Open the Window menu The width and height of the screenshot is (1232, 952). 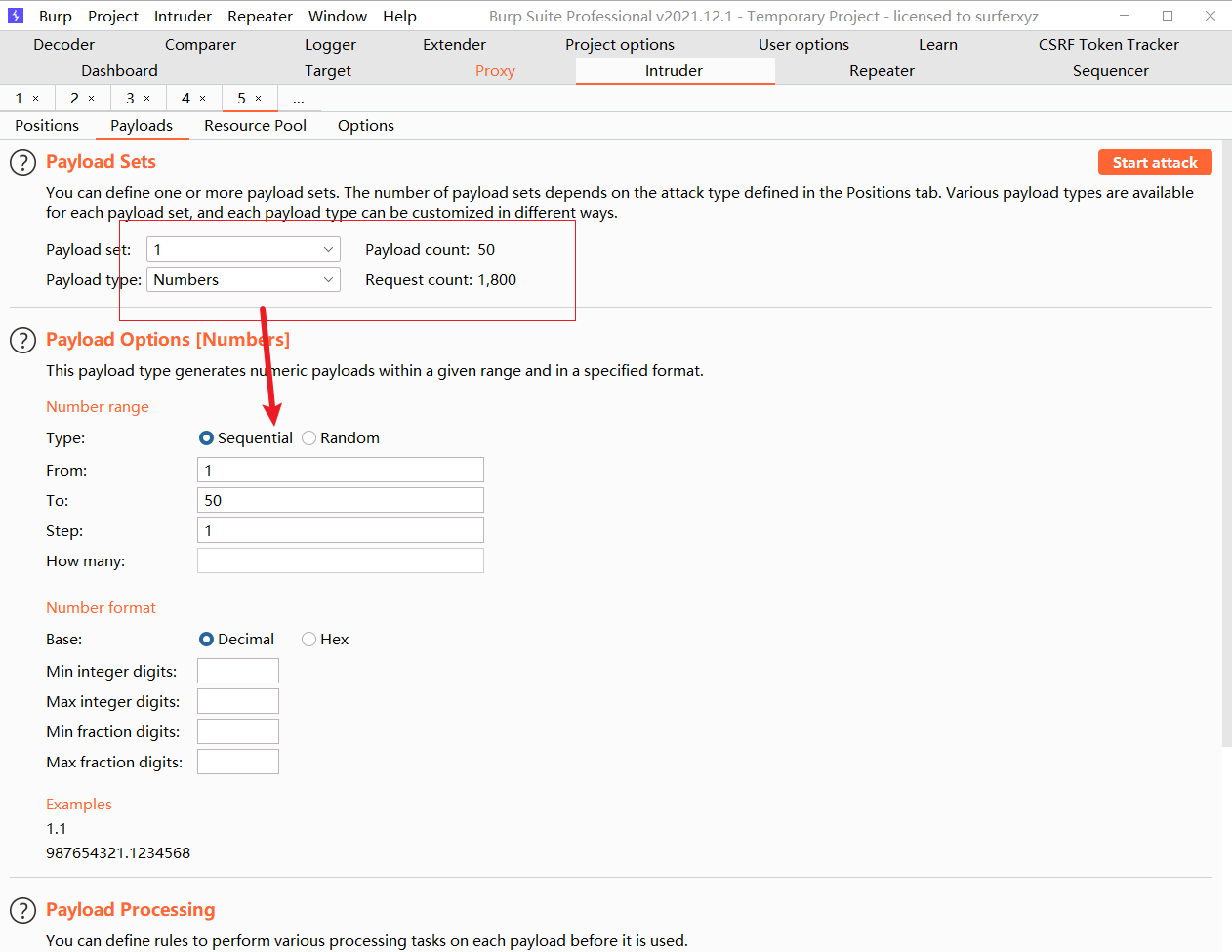(x=338, y=17)
